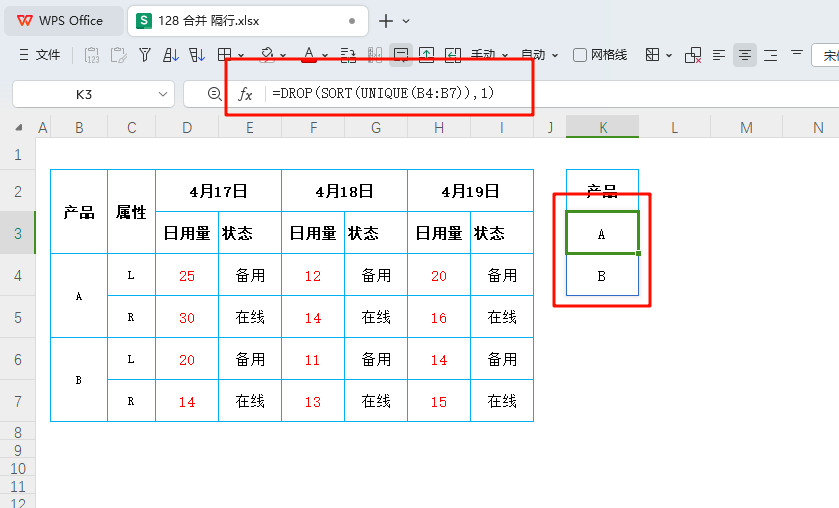The height and width of the screenshot is (508, 839).
Task: Select the cell containing 30
Action: (x=187, y=317)
